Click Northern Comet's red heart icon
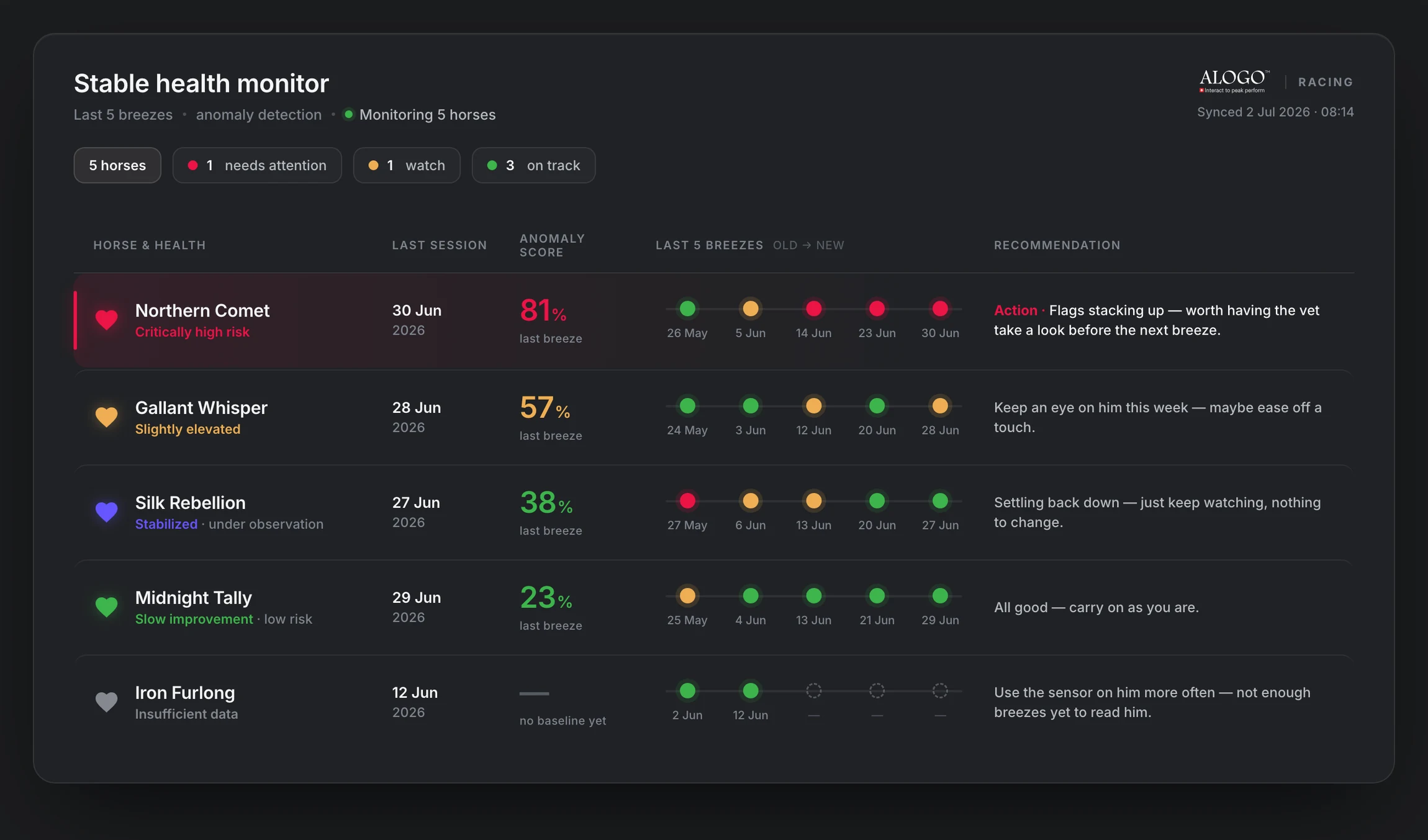Image resolution: width=1428 pixels, height=840 pixels. coord(106,320)
